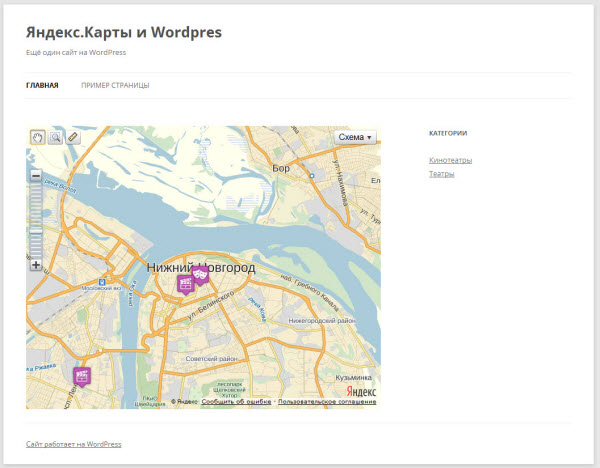
Task: Open the Театры category link
Action: point(441,174)
